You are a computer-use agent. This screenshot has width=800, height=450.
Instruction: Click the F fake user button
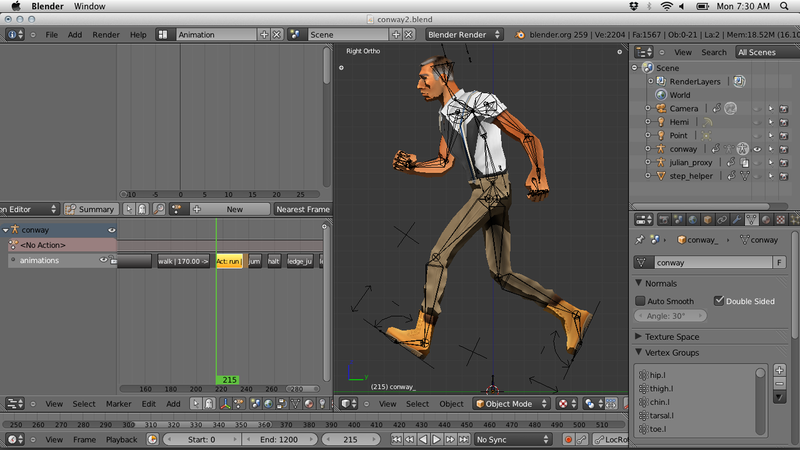point(779,262)
